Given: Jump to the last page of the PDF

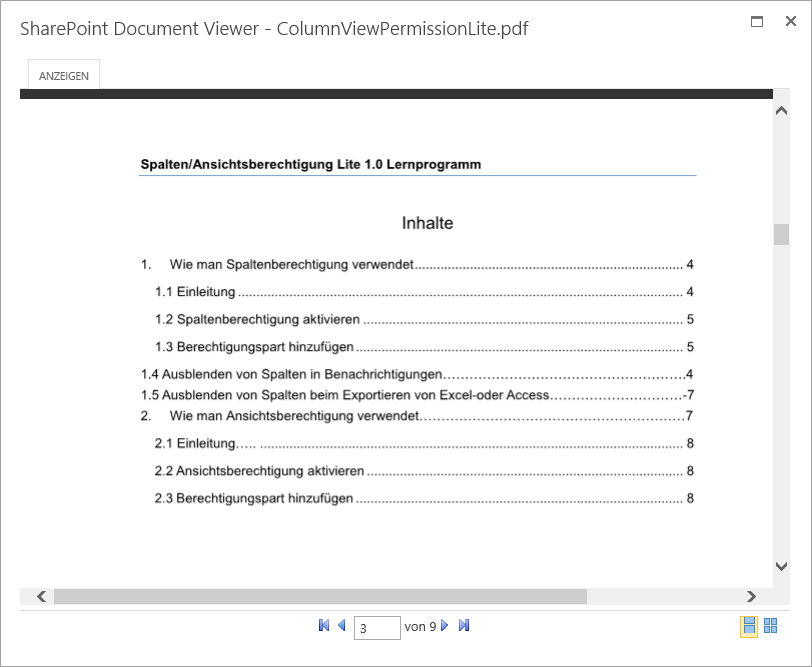Looking at the screenshot, I should click(464, 626).
